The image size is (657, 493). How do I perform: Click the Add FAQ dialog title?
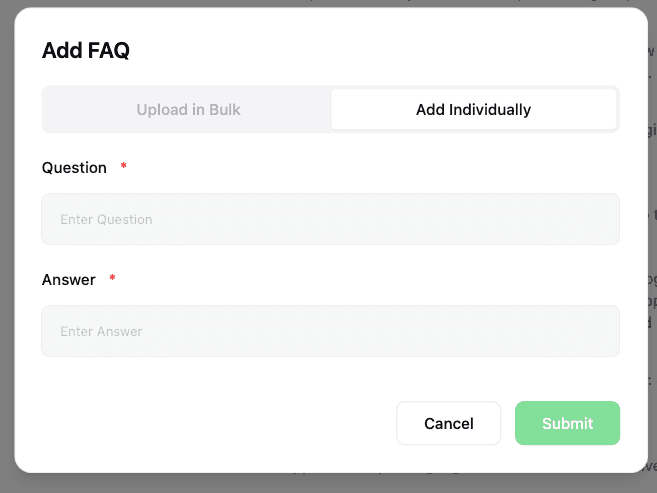pos(86,51)
